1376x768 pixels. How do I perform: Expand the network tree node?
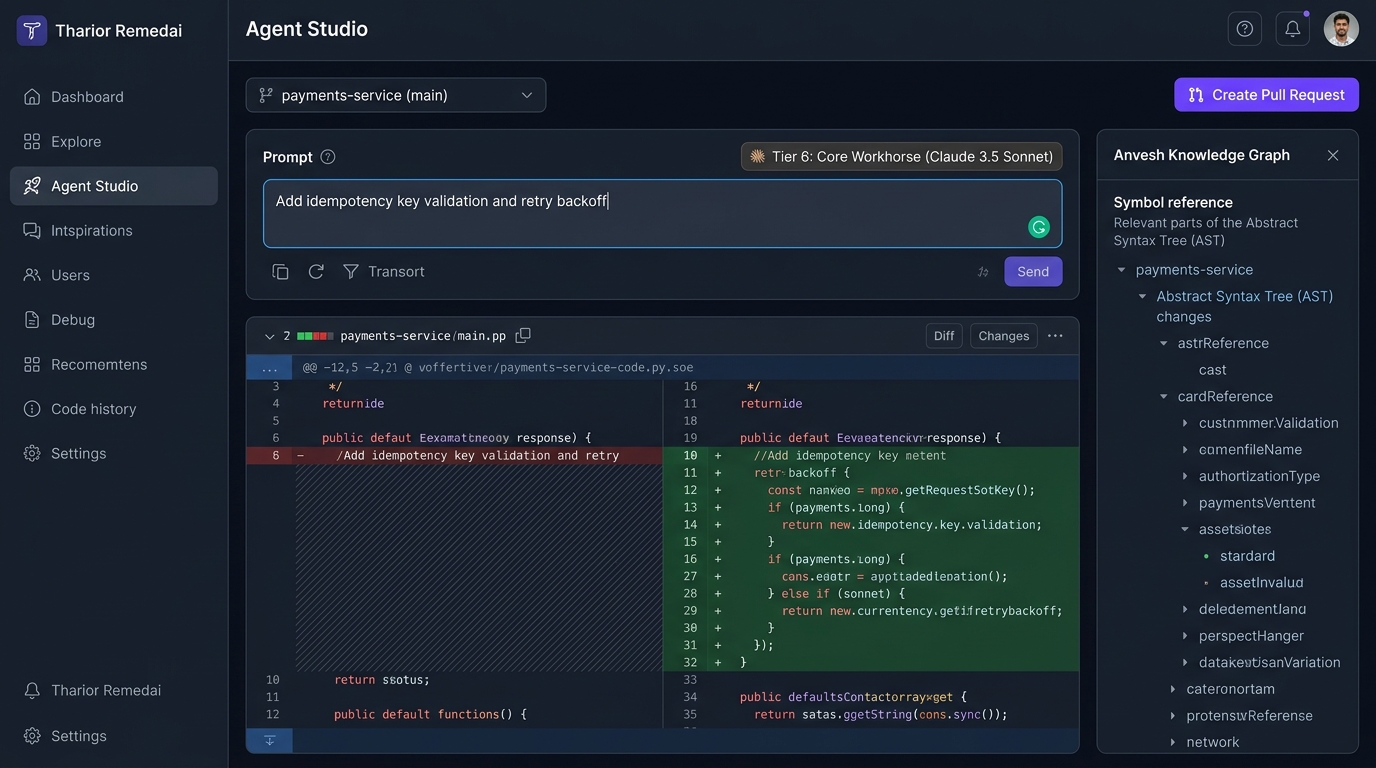tap(1173, 742)
